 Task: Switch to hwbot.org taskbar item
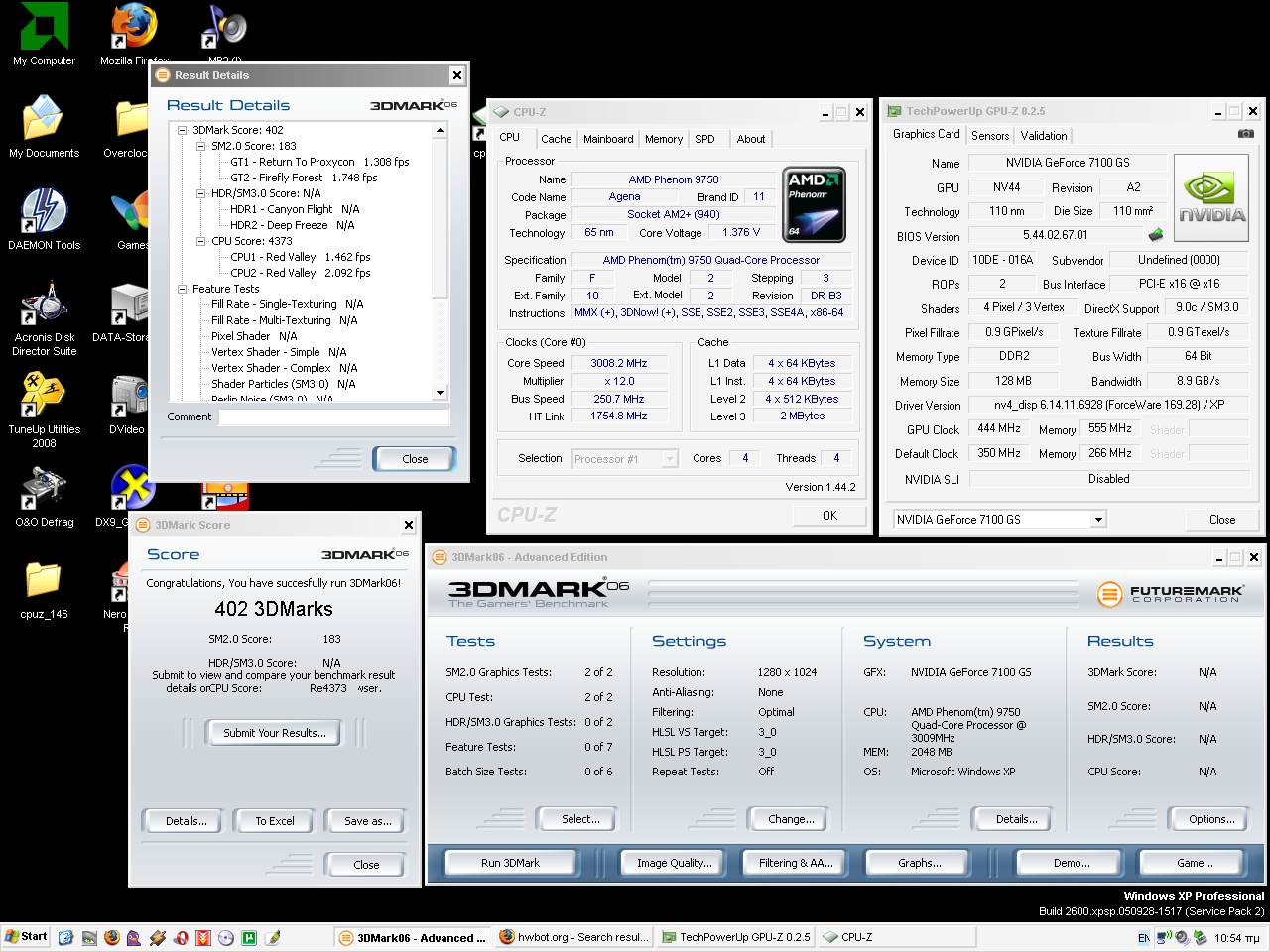click(573, 937)
